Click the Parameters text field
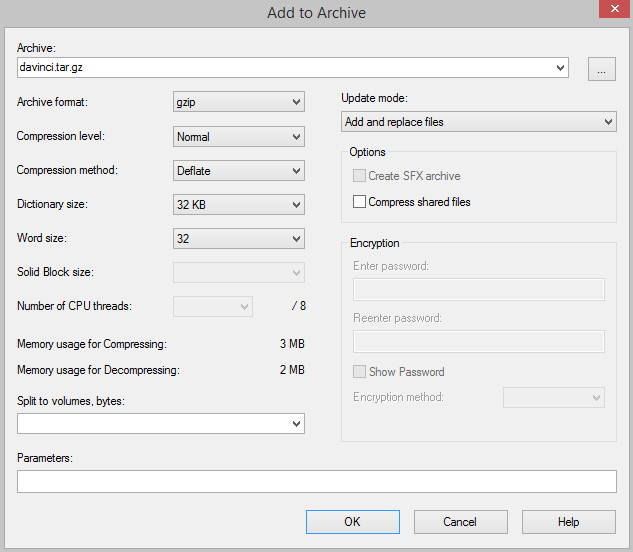The image size is (633, 552). coord(316,482)
